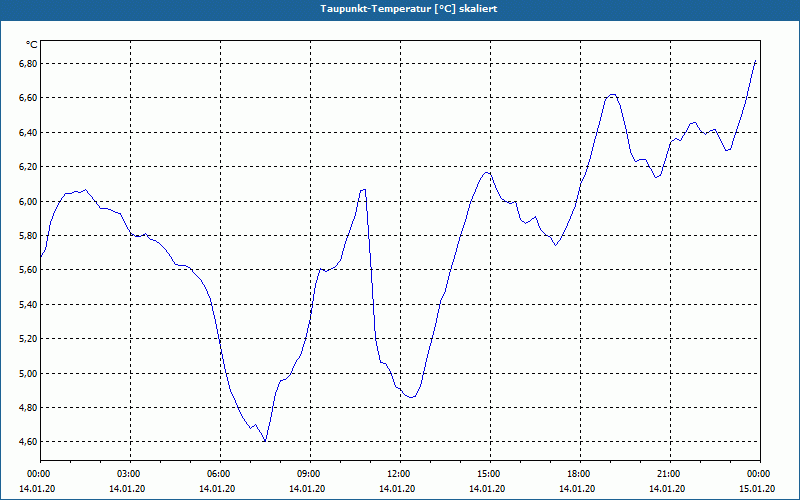Click the 12:00 x-axis label
The height and width of the screenshot is (500, 800).
click(x=399, y=474)
